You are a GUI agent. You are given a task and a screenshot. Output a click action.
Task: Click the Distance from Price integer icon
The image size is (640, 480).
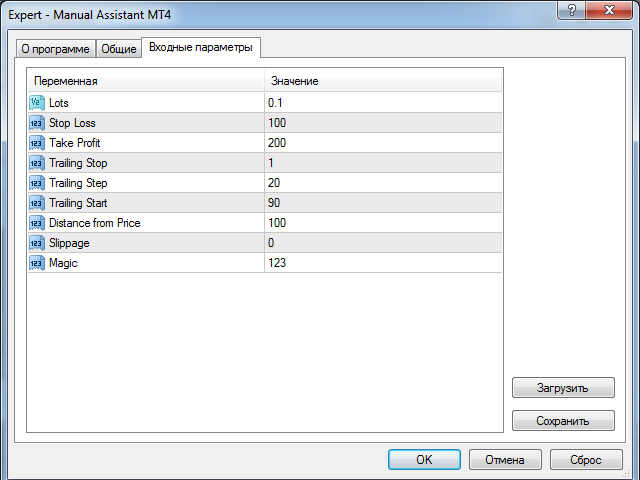(37, 223)
